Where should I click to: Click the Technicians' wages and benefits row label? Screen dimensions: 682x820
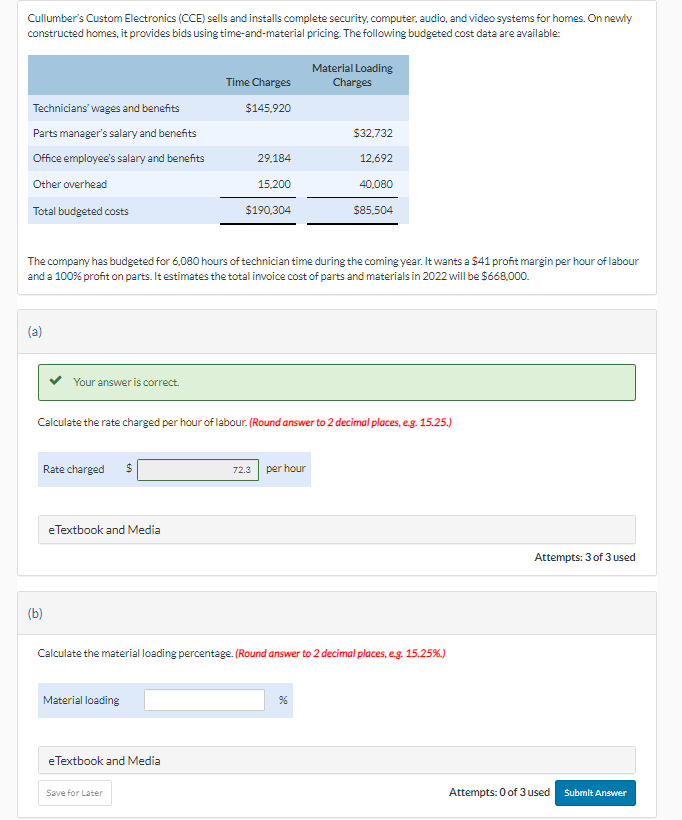tap(106, 108)
